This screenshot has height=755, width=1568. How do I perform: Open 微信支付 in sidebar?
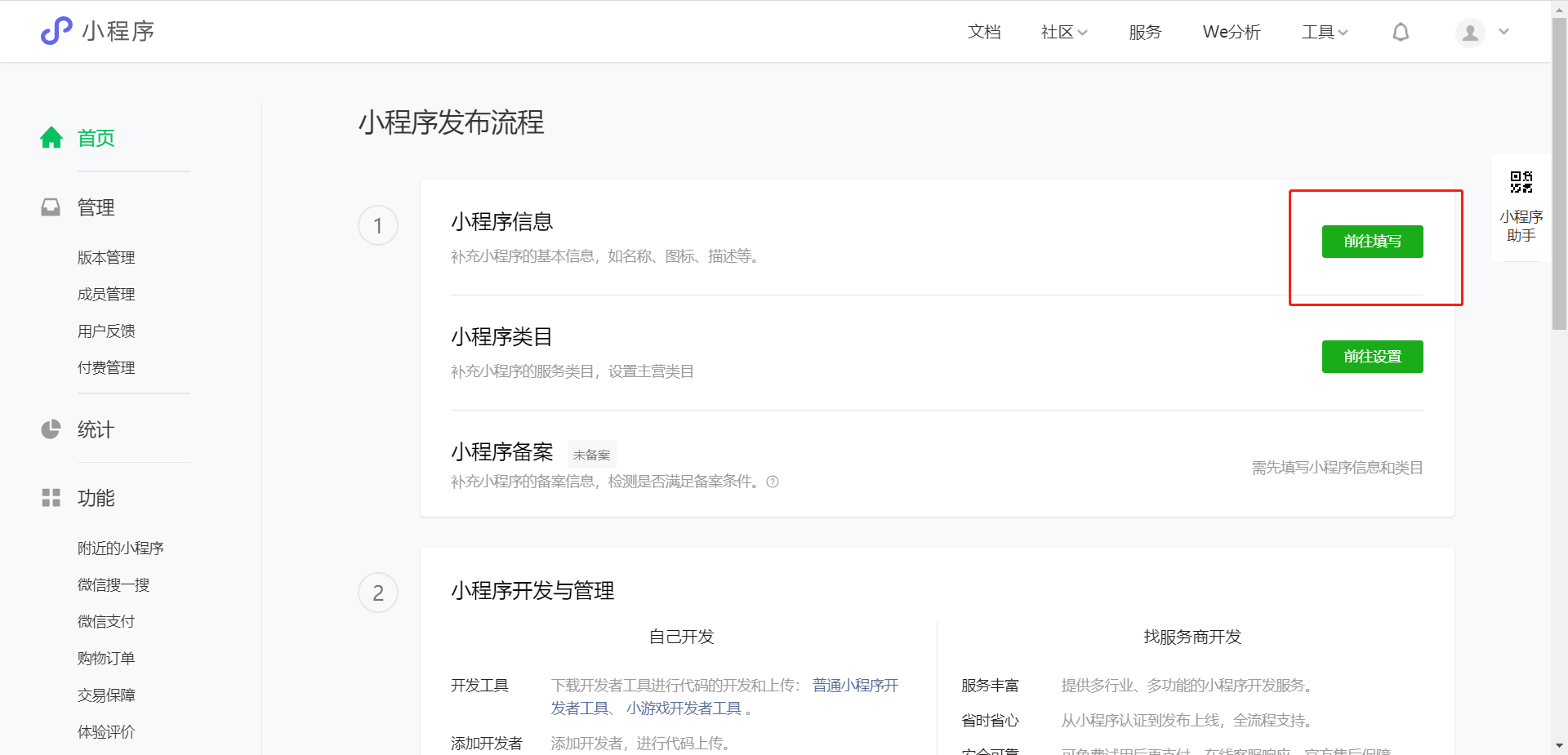click(106, 622)
